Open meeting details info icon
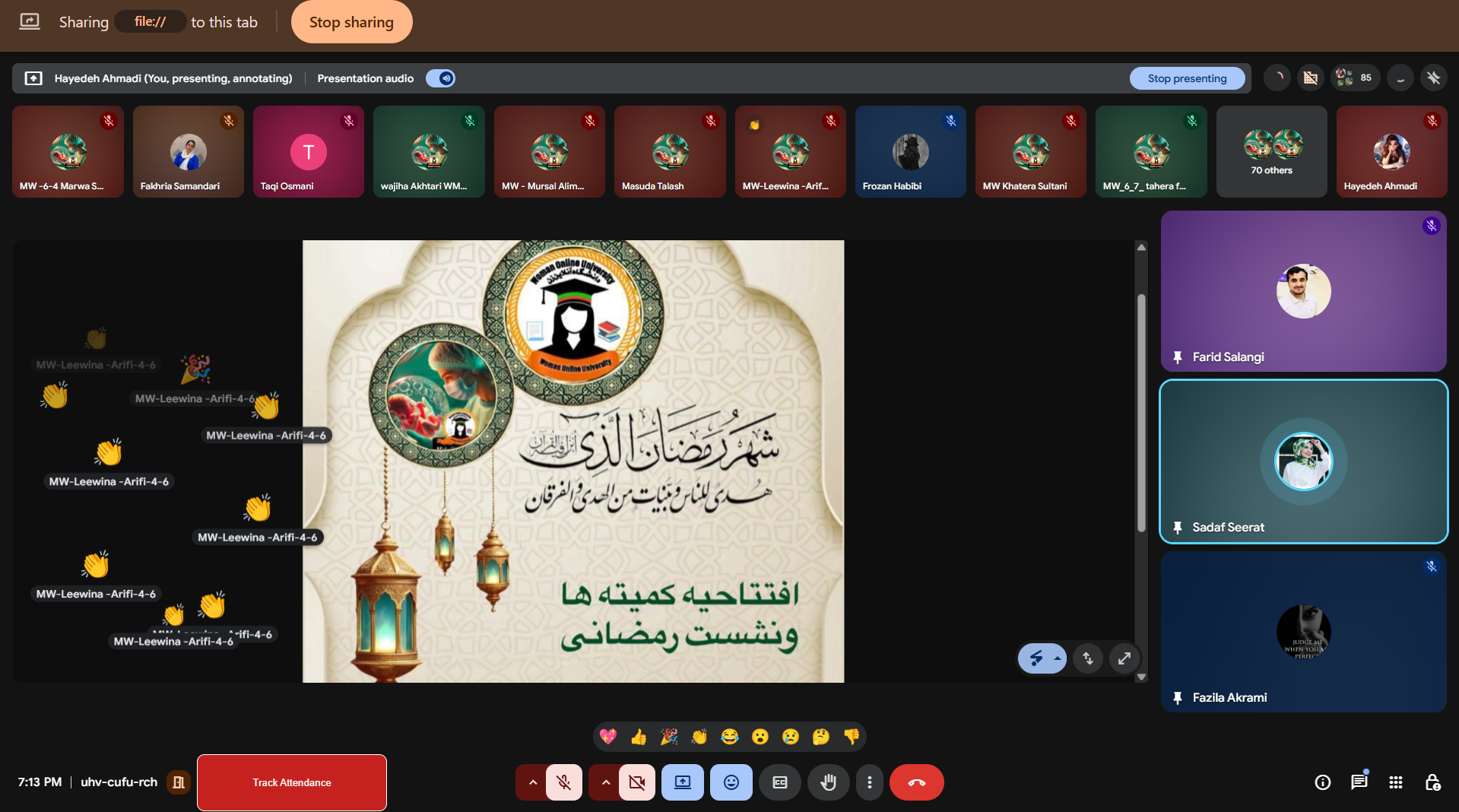The width and height of the screenshot is (1459, 812). point(1322,782)
